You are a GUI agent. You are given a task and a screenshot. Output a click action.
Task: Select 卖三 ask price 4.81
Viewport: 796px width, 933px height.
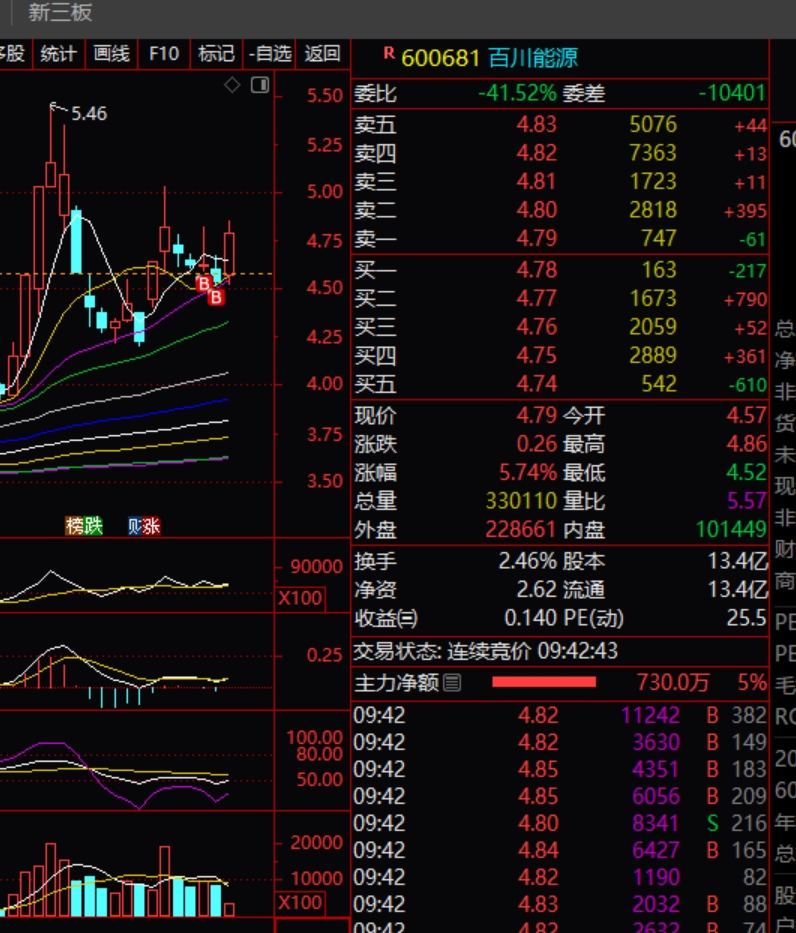tap(536, 181)
